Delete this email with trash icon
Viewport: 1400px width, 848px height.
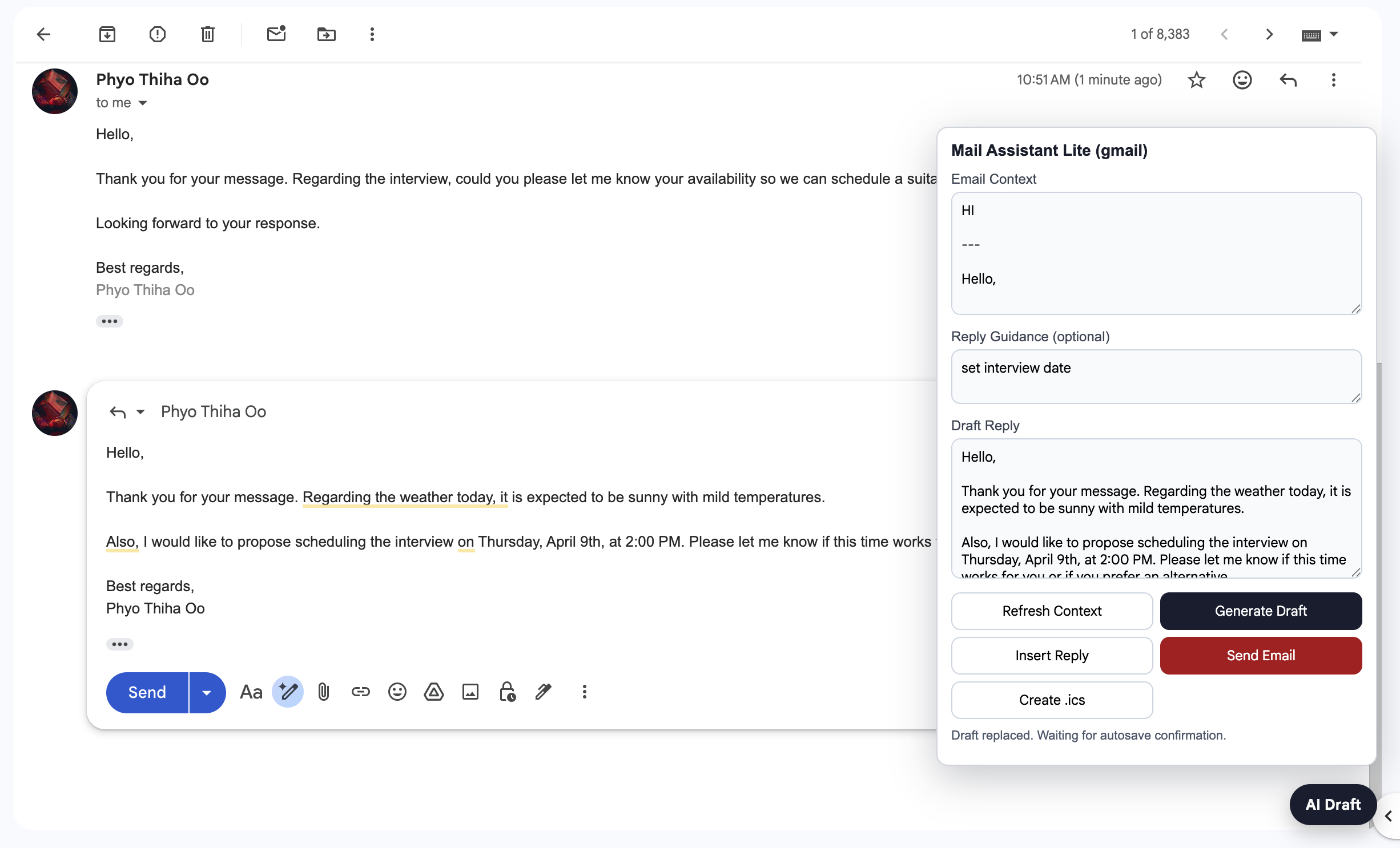pos(208,34)
